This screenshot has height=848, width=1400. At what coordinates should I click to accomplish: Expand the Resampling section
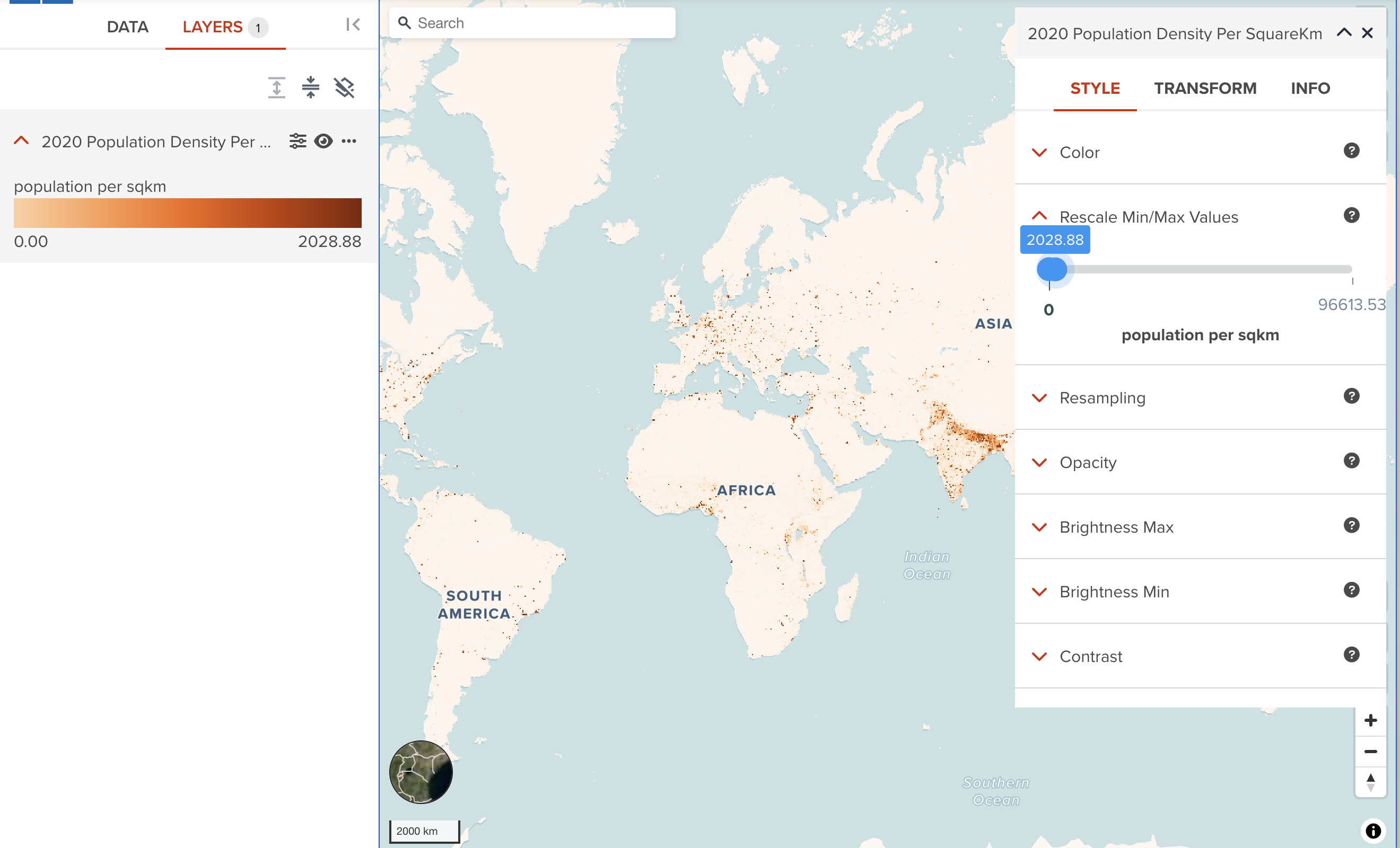pyautogui.click(x=1040, y=397)
